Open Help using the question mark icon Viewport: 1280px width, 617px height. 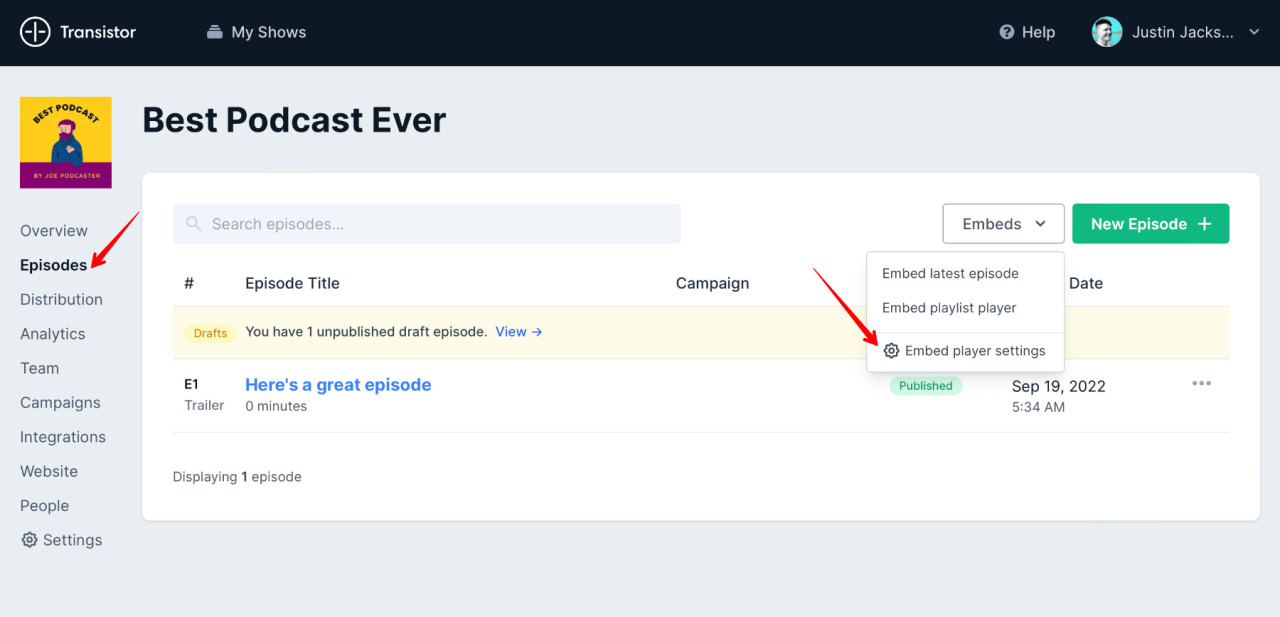(1006, 31)
